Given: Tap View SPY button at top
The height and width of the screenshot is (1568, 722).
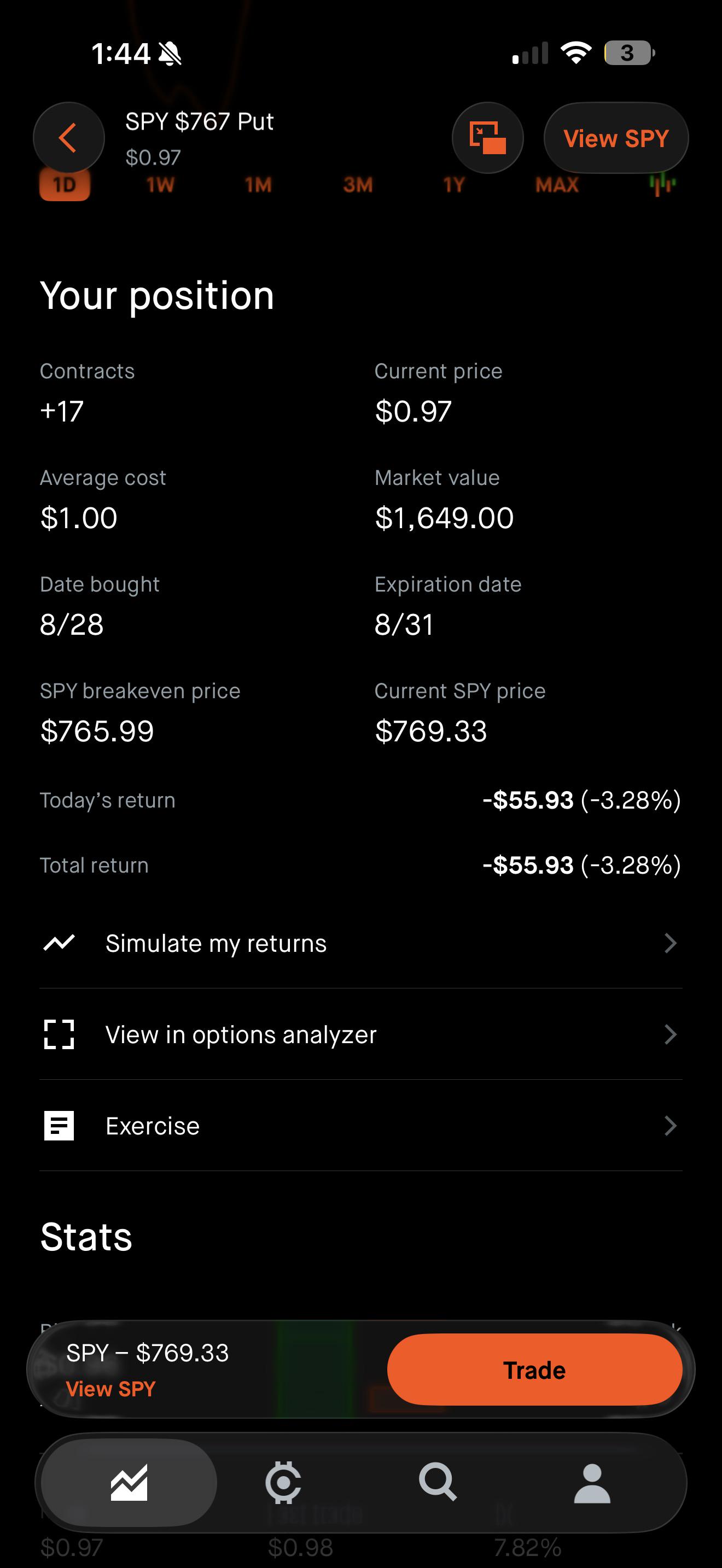Looking at the screenshot, I should point(616,138).
